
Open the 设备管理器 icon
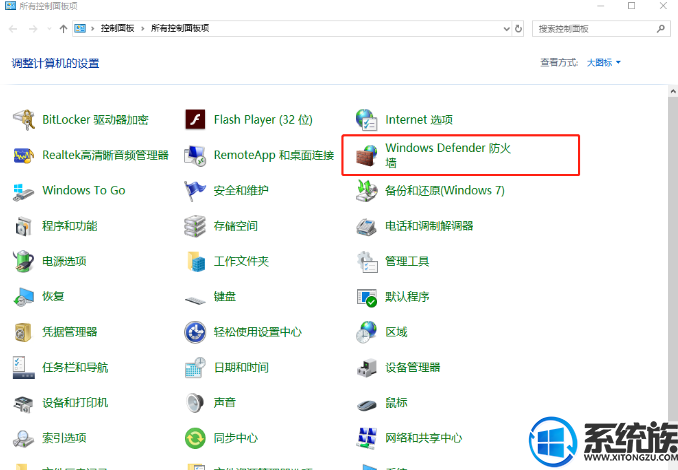(367, 368)
